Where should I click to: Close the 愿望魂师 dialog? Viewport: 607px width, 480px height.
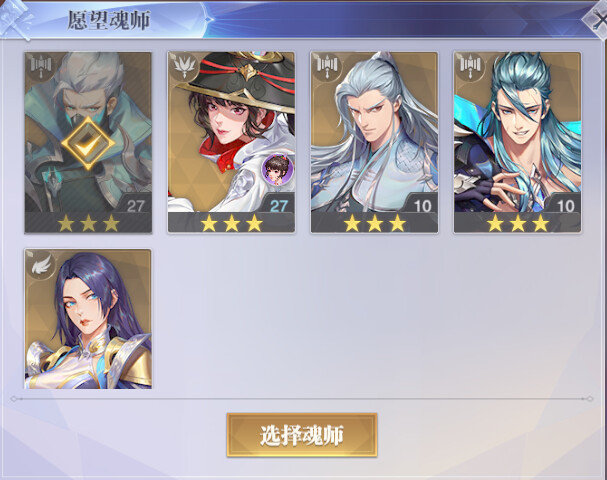coord(597,19)
